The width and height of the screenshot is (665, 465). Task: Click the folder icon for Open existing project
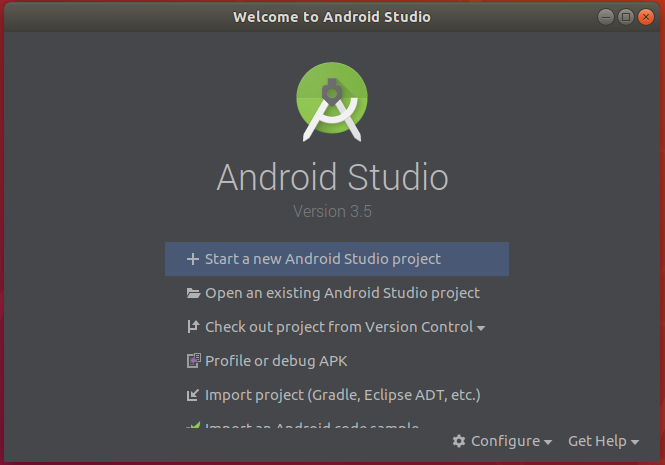tap(193, 293)
